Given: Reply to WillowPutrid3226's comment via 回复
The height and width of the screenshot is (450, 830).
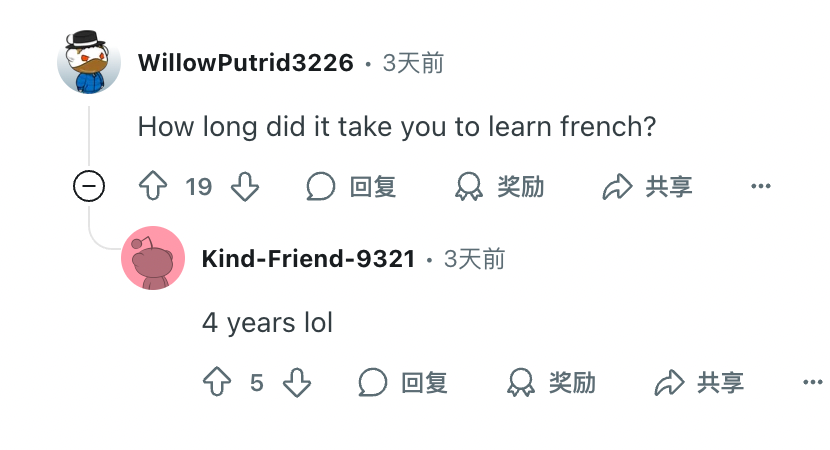Looking at the screenshot, I should (351, 186).
